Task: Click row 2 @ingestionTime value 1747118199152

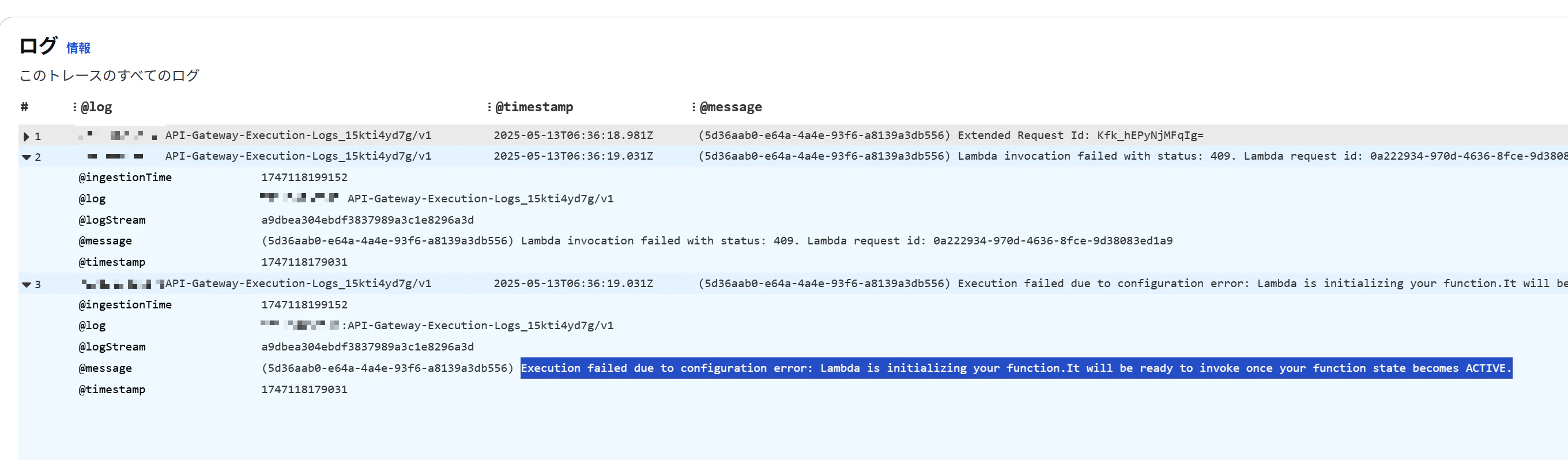Action: [304, 178]
